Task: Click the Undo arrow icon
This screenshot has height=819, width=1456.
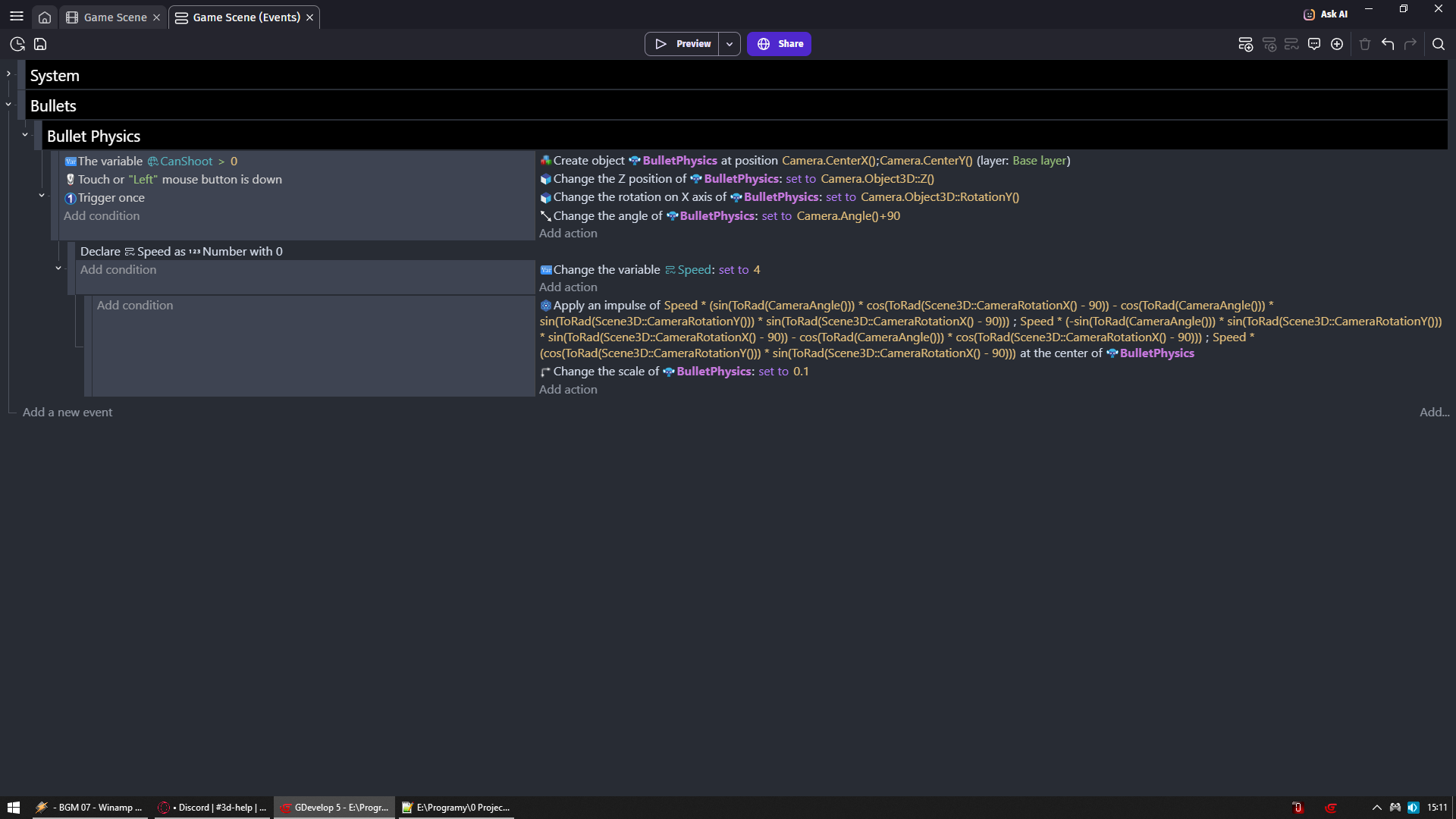Action: pos(1388,44)
